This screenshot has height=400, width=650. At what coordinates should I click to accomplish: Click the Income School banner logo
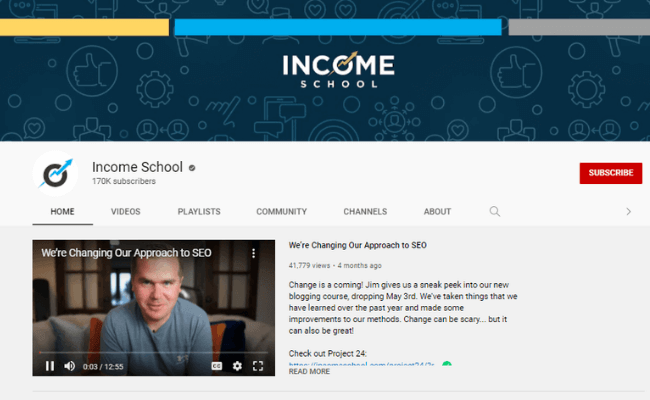point(338,70)
